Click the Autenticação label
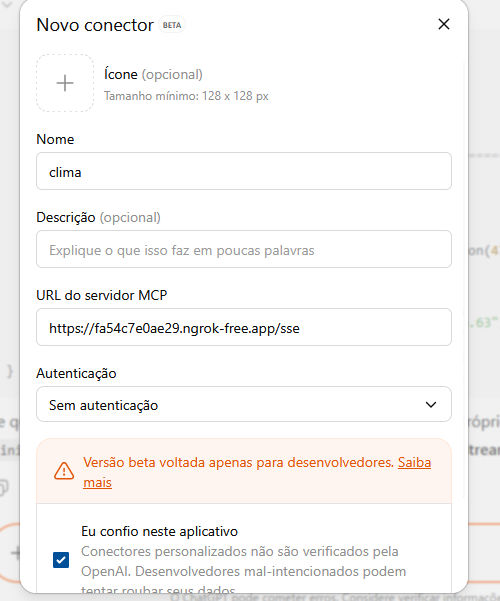Screen dimensions: 500x601 click(76, 373)
